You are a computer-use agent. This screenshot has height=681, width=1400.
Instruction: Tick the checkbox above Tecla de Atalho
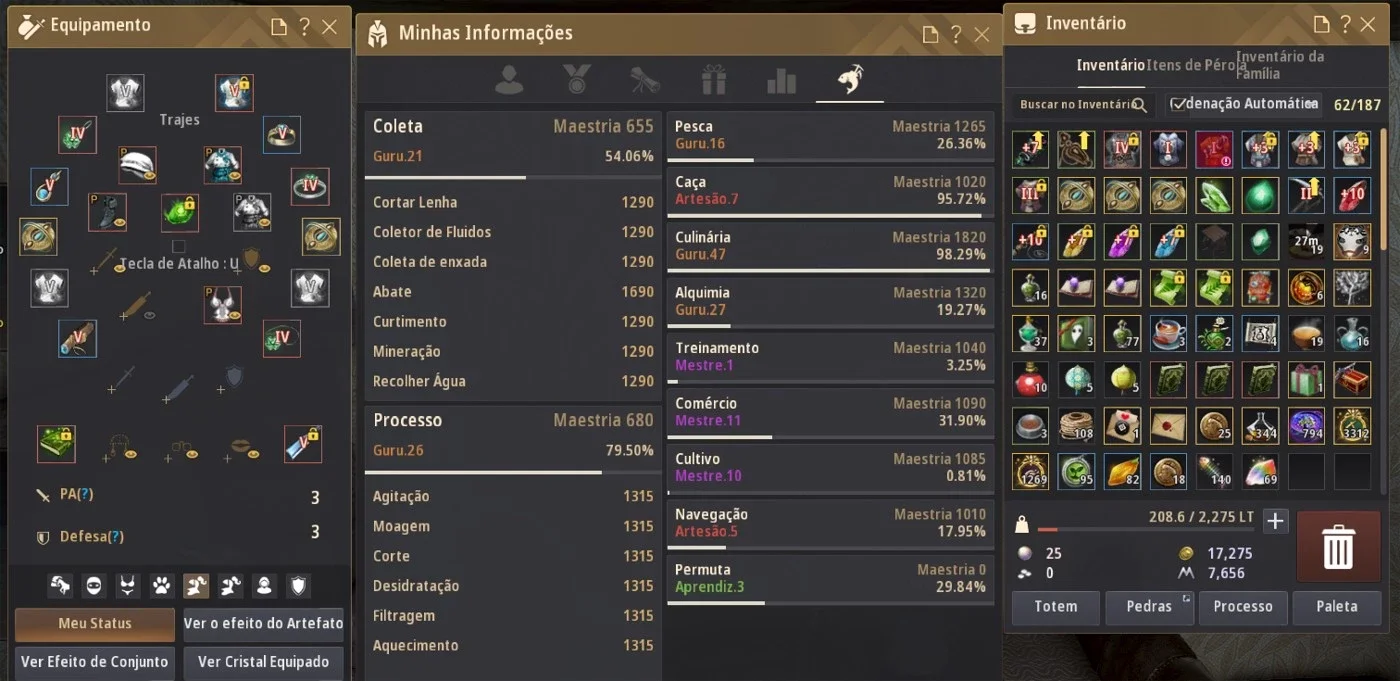[178, 246]
